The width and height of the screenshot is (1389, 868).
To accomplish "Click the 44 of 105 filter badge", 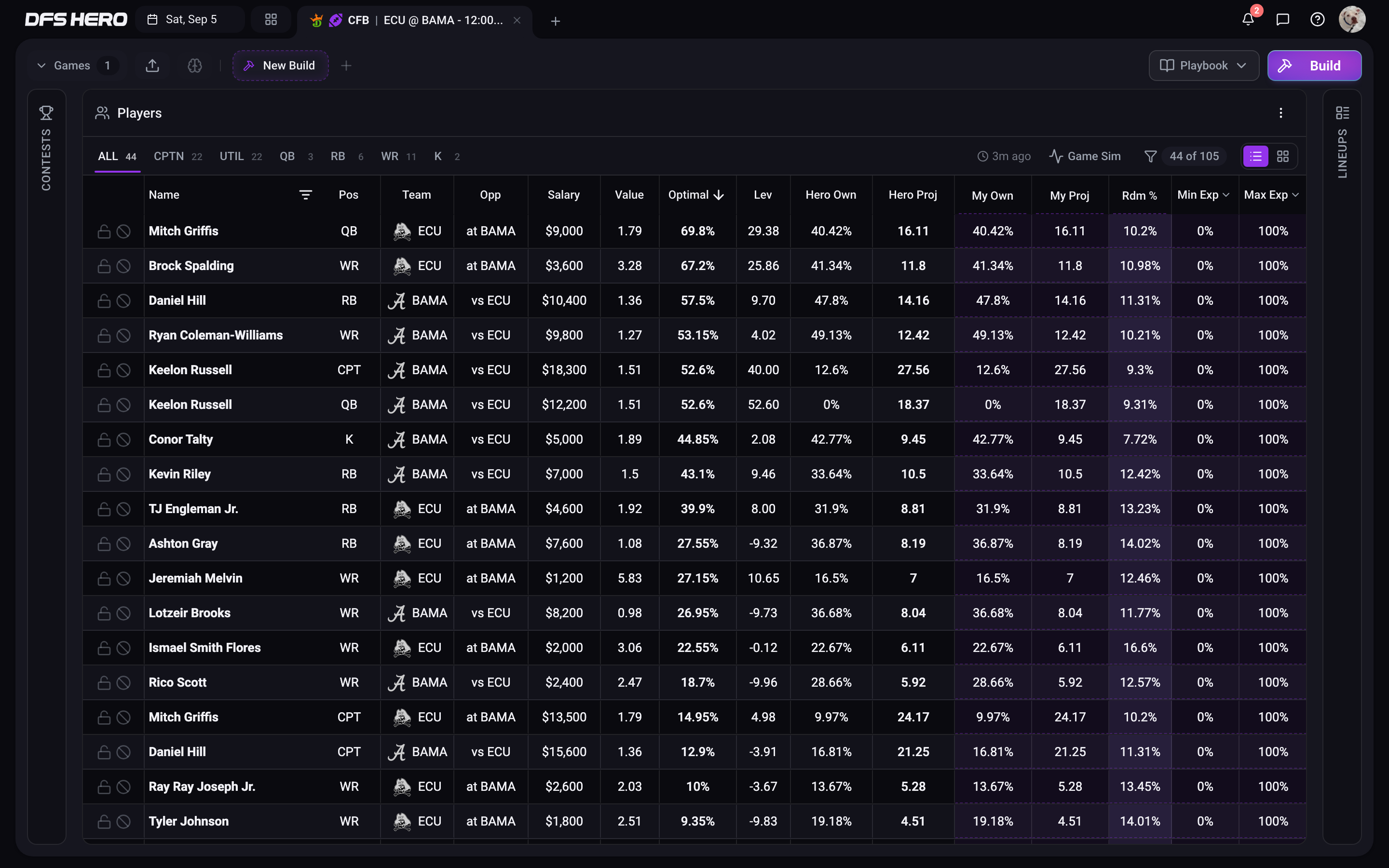I will point(1194,156).
